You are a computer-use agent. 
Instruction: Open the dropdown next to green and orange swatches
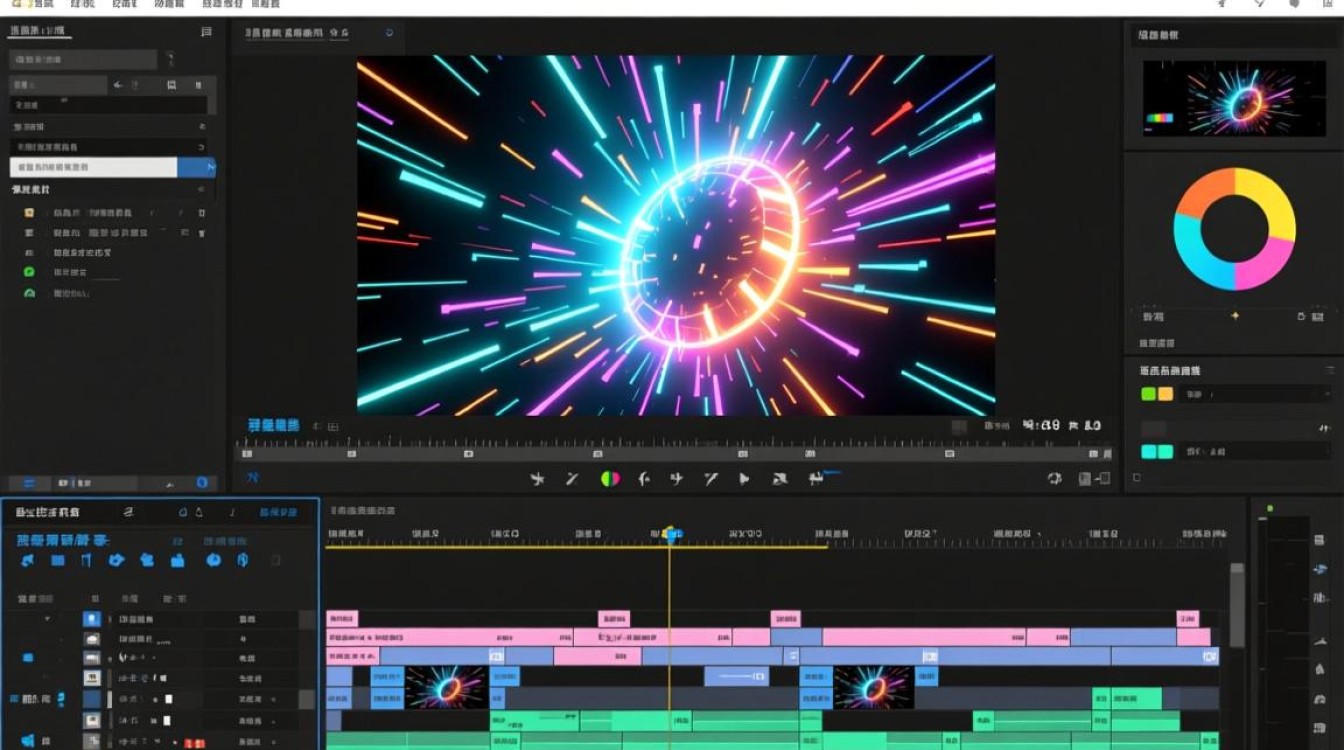point(1254,394)
